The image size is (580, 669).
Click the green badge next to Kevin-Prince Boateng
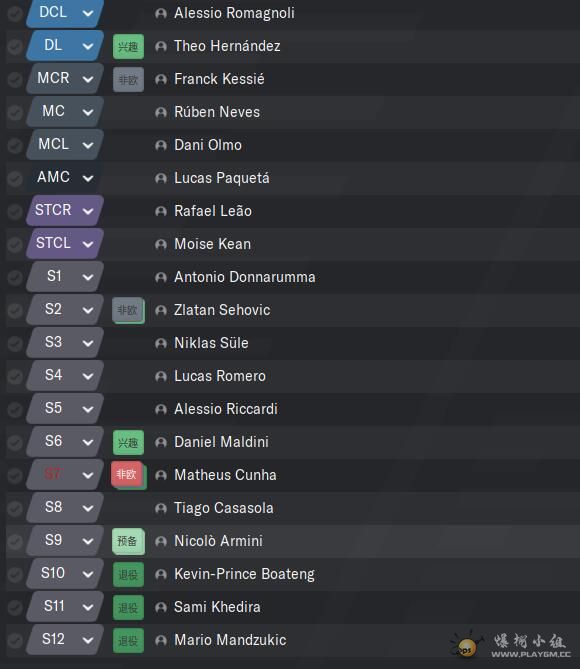coord(128,574)
